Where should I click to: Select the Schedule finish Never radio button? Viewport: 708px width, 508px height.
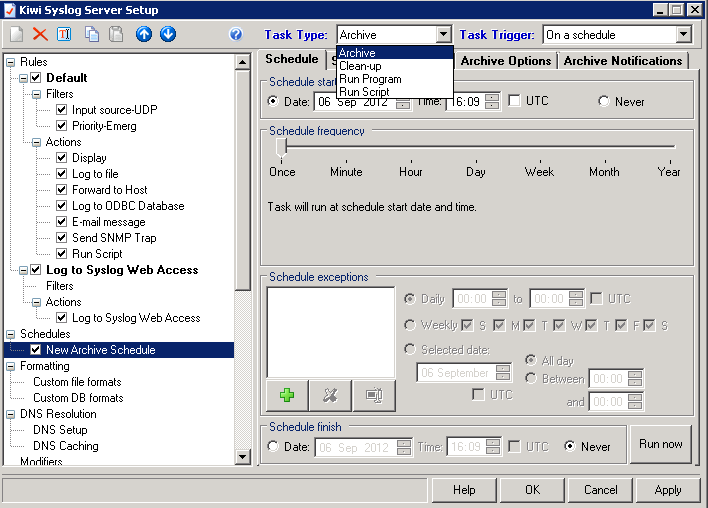[570, 447]
